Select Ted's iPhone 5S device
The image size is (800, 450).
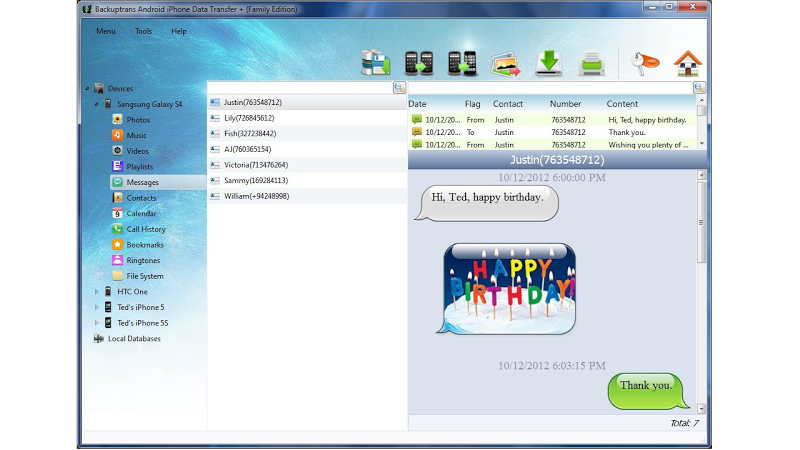coord(142,323)
